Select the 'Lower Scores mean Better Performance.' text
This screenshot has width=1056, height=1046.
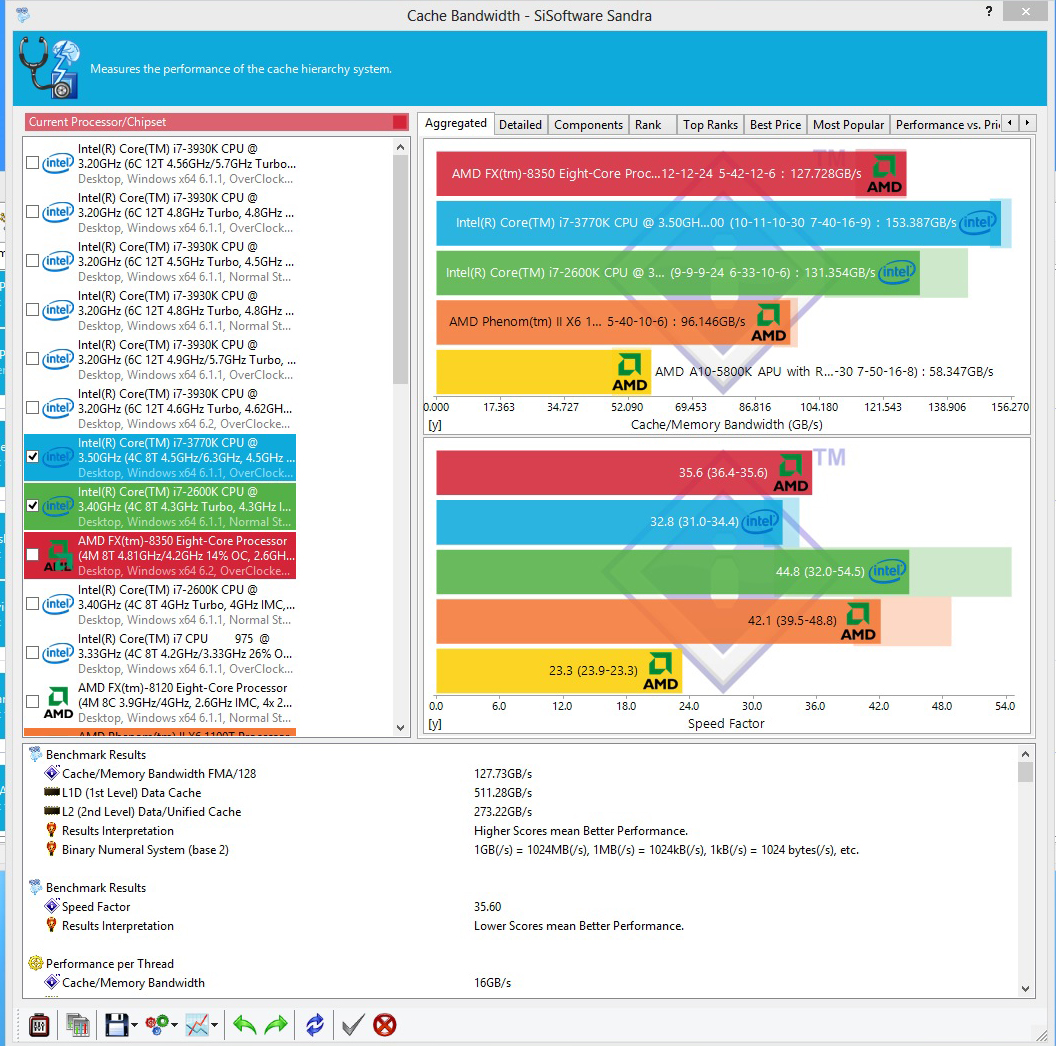point(579,925)
